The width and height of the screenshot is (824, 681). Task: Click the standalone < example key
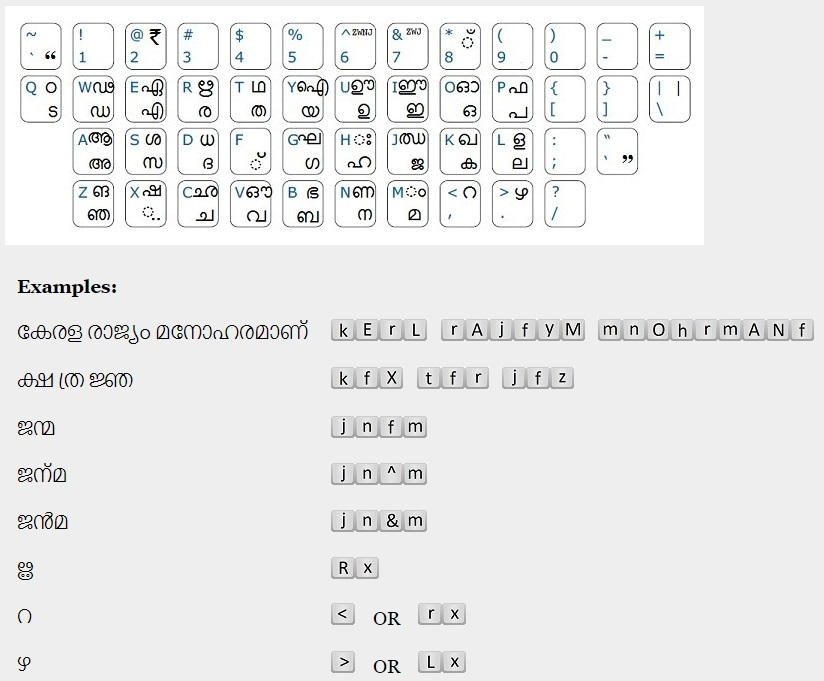pyautogui.click(x=343, y=614)
